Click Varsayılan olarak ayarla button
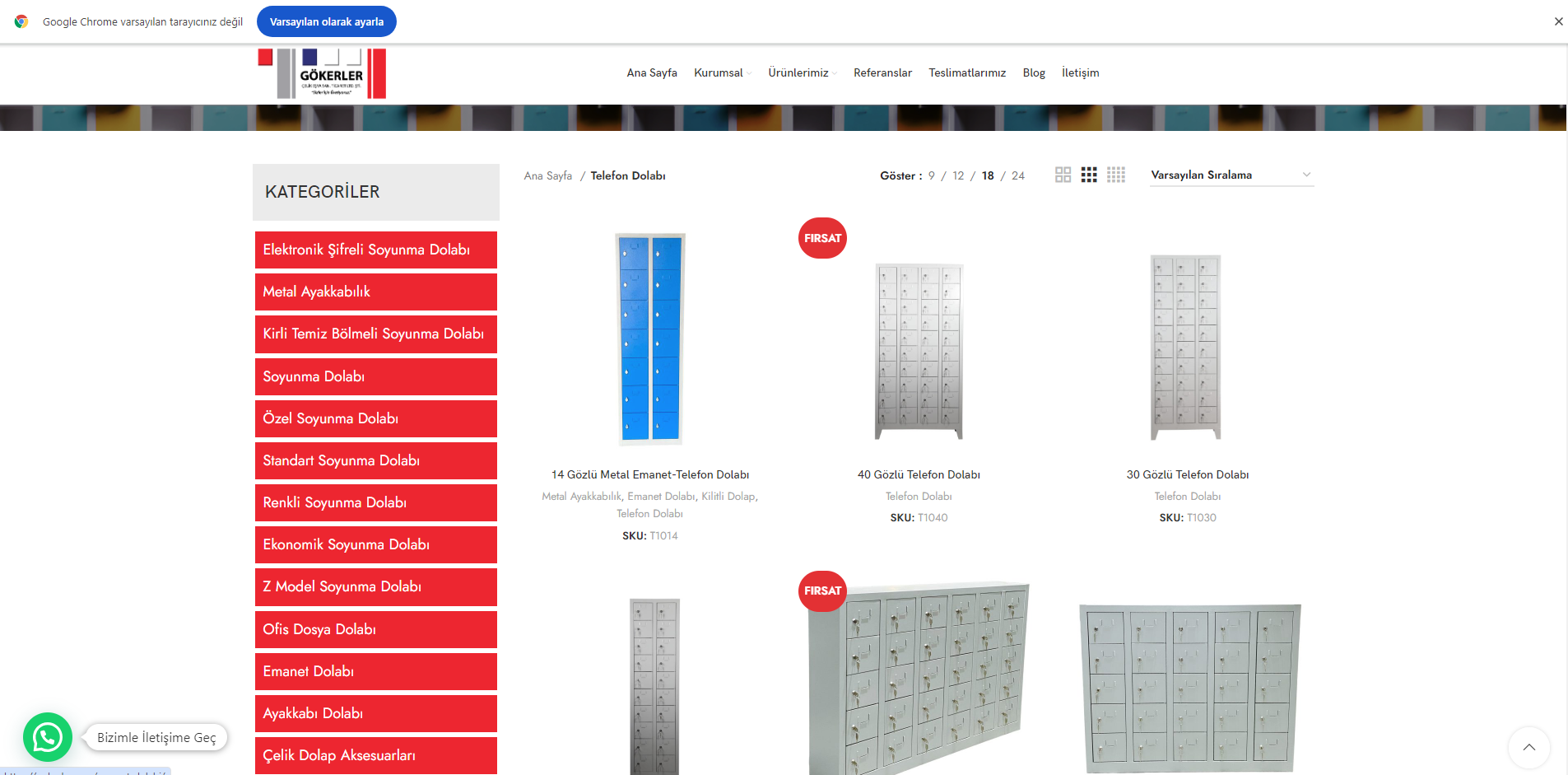The height and width of the screenshot is (775, 1568). point(327,21)
